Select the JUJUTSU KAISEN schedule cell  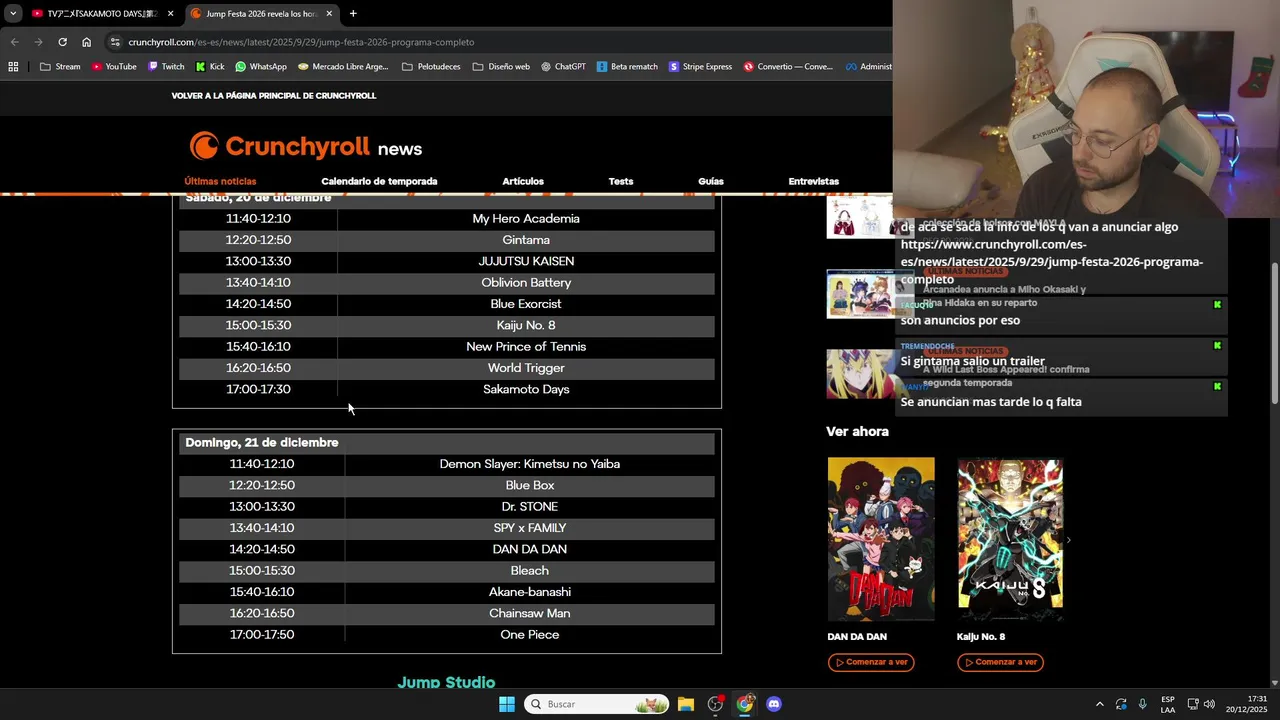[526, 261]
